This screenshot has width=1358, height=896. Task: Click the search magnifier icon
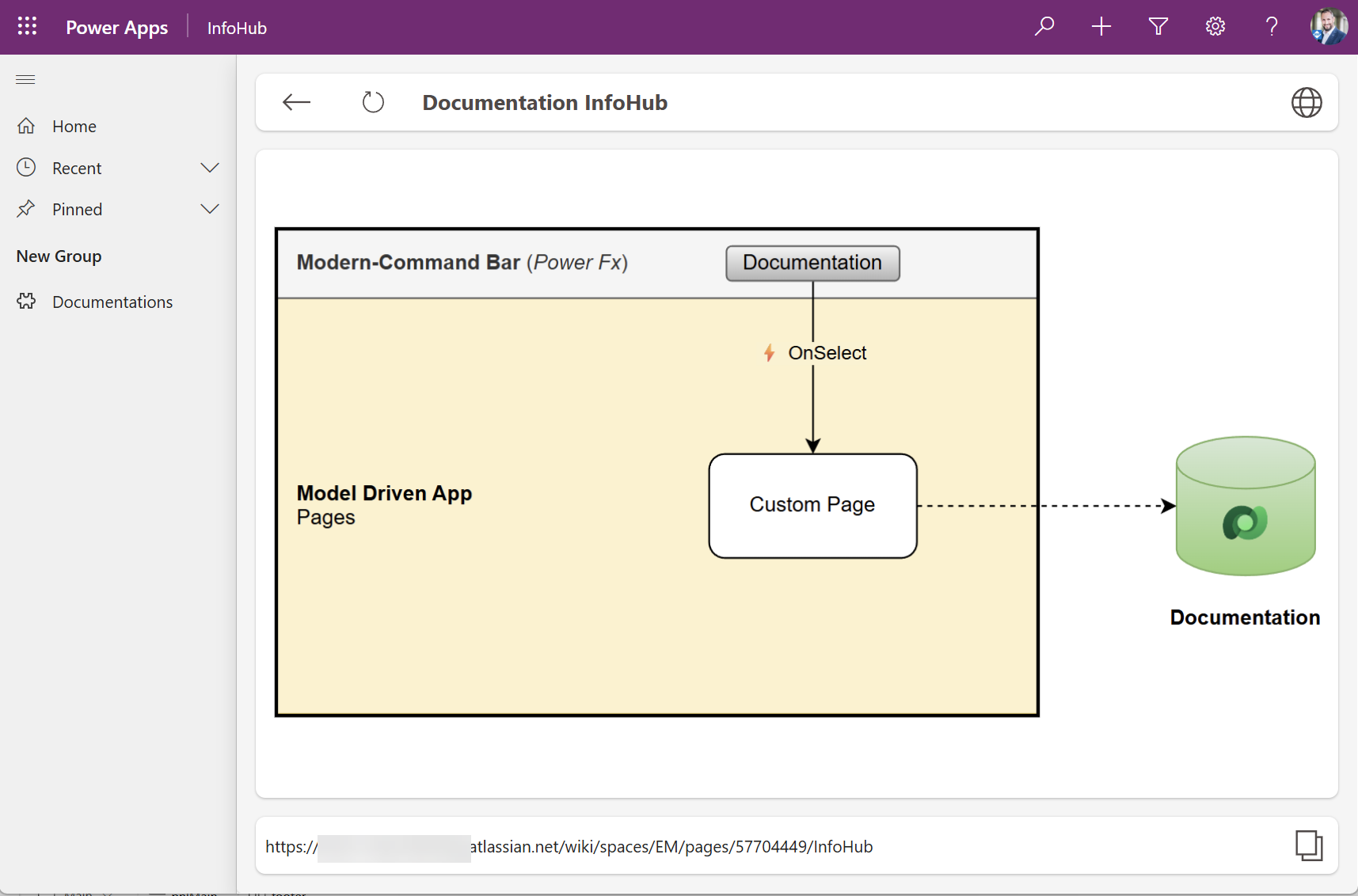[x=1044, y=27]
